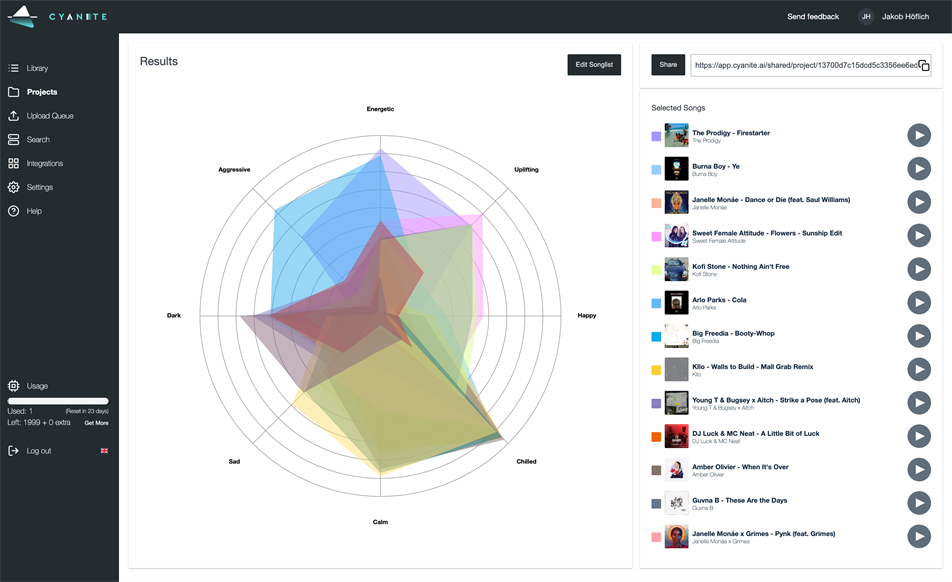Click the Usage chip icon

[x=13, y=386]
